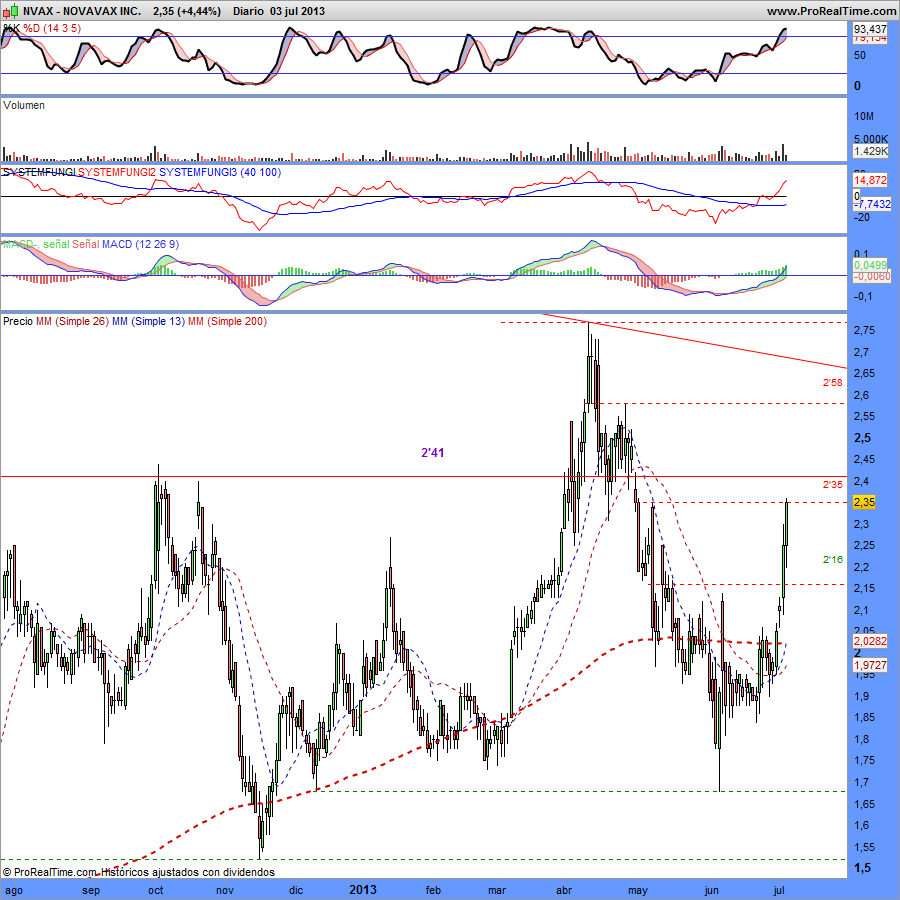Click the dic month on time axis
Image resolution: width=900 pixels, height=900 pixels.
(x=296, y=891)
